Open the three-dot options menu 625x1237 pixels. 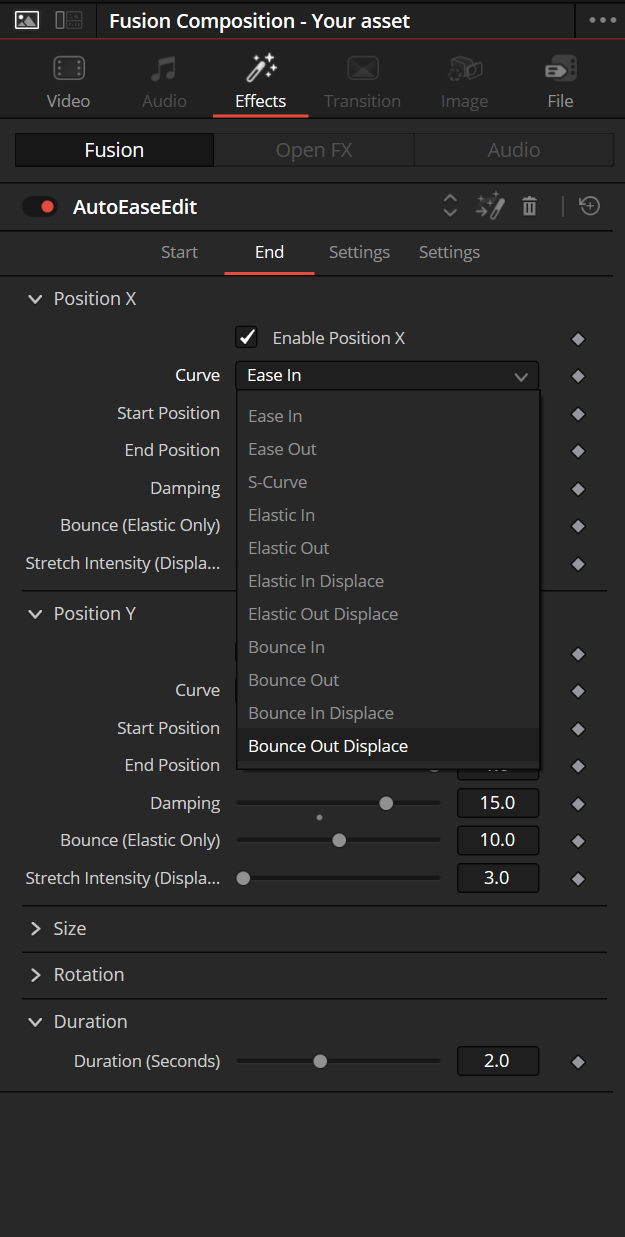(x=603, y=20)
